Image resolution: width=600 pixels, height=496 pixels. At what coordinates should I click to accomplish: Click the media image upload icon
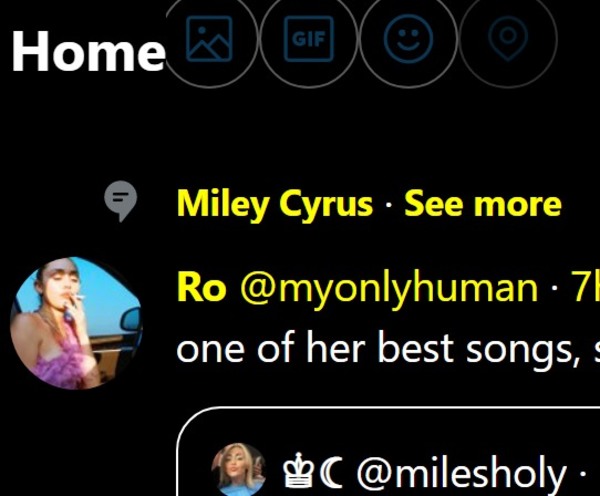pos(209,40)
